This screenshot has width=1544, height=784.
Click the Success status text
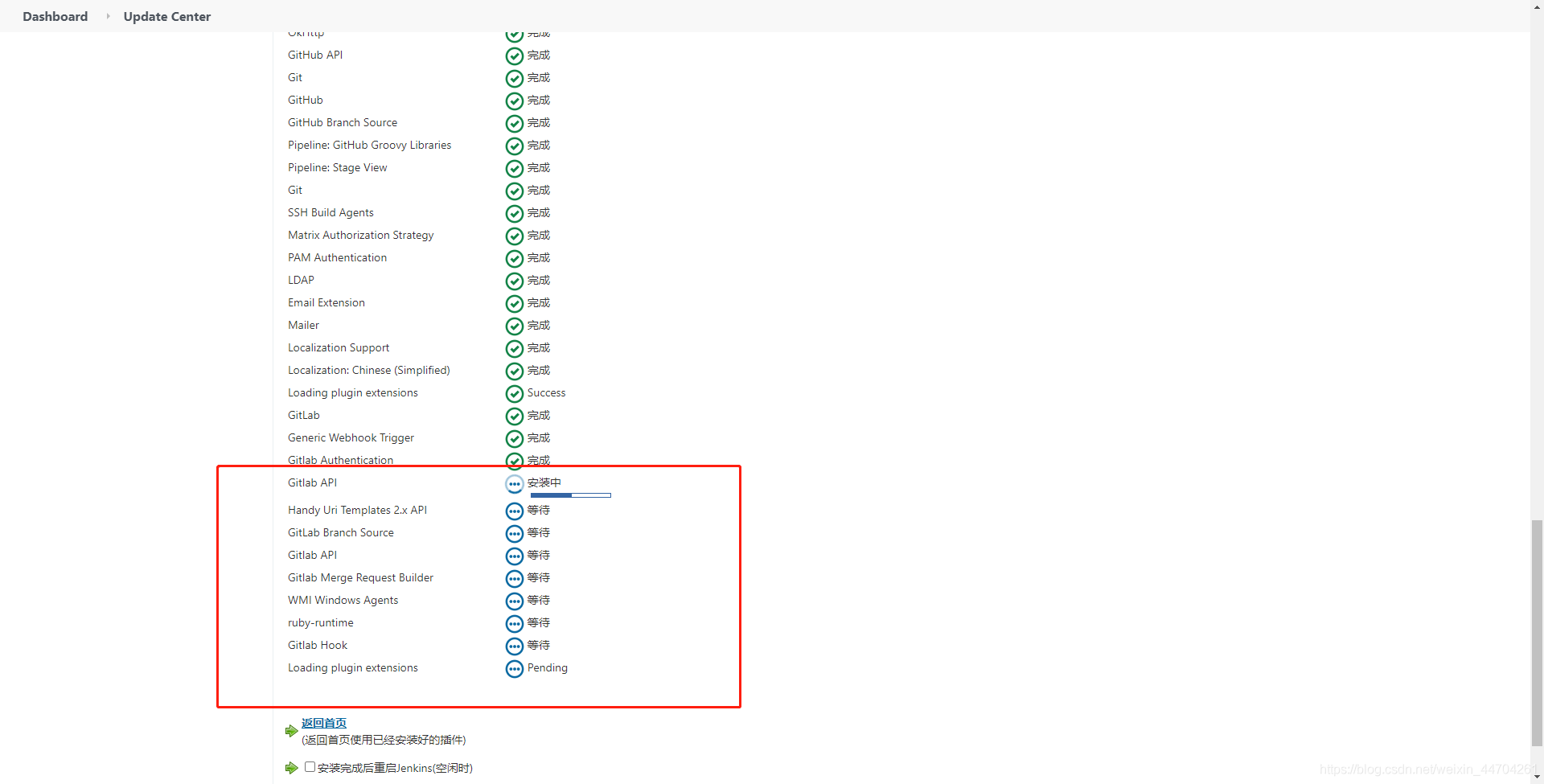(547, 392)
